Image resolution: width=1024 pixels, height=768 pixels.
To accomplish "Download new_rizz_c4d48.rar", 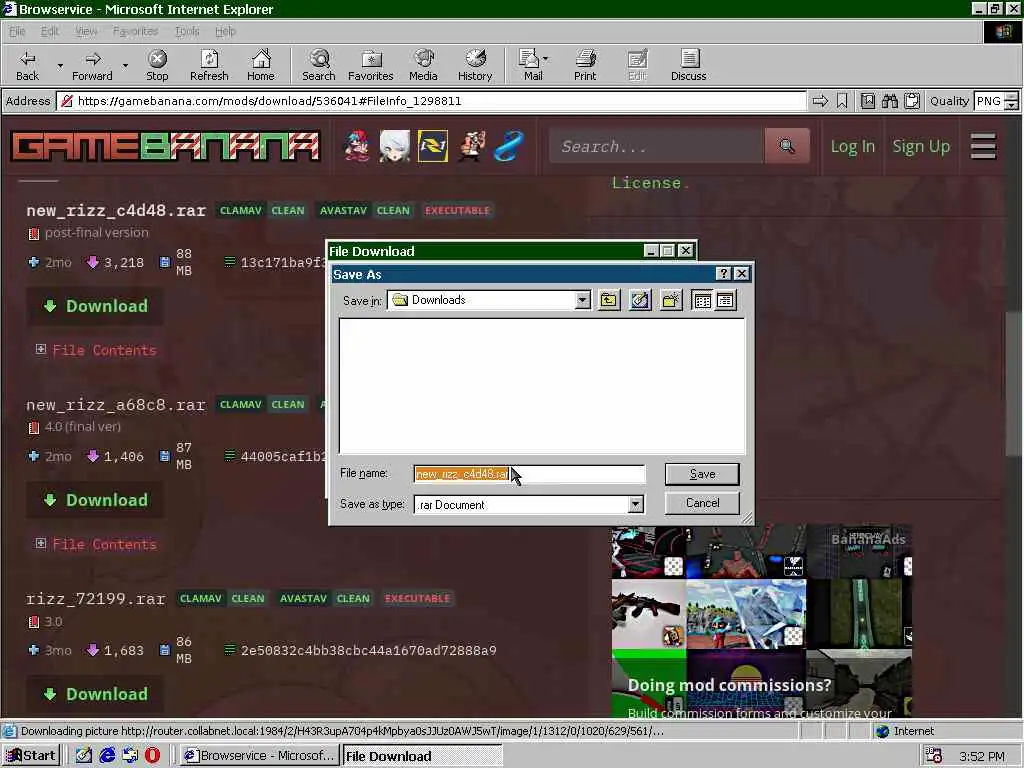I will pyautogui.click(x=95, y=306).
